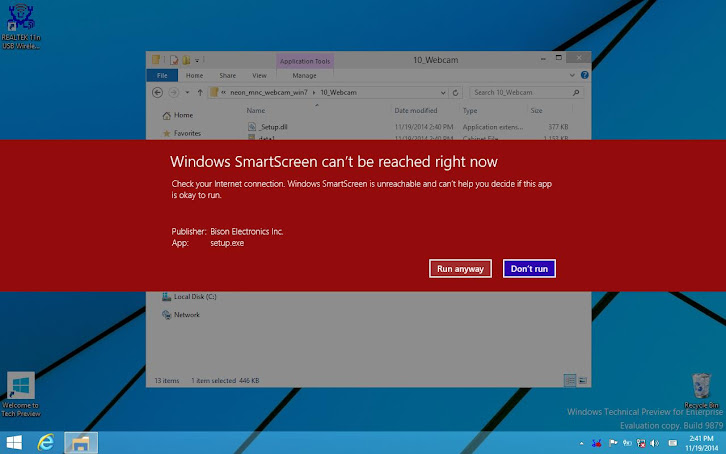This screenshot has width=726, height=454.
Task: Click 10_Webcam in the address path
Action: (x=338, y=93)
